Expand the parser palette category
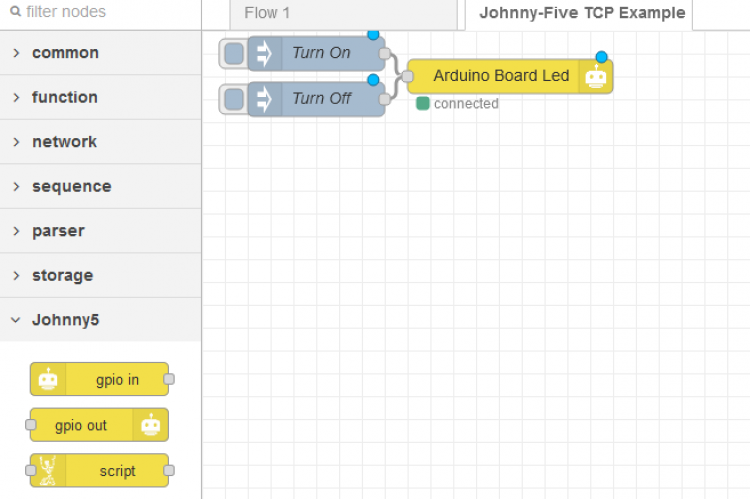Viewport: 750px width, 499px height. coord(100,231)
